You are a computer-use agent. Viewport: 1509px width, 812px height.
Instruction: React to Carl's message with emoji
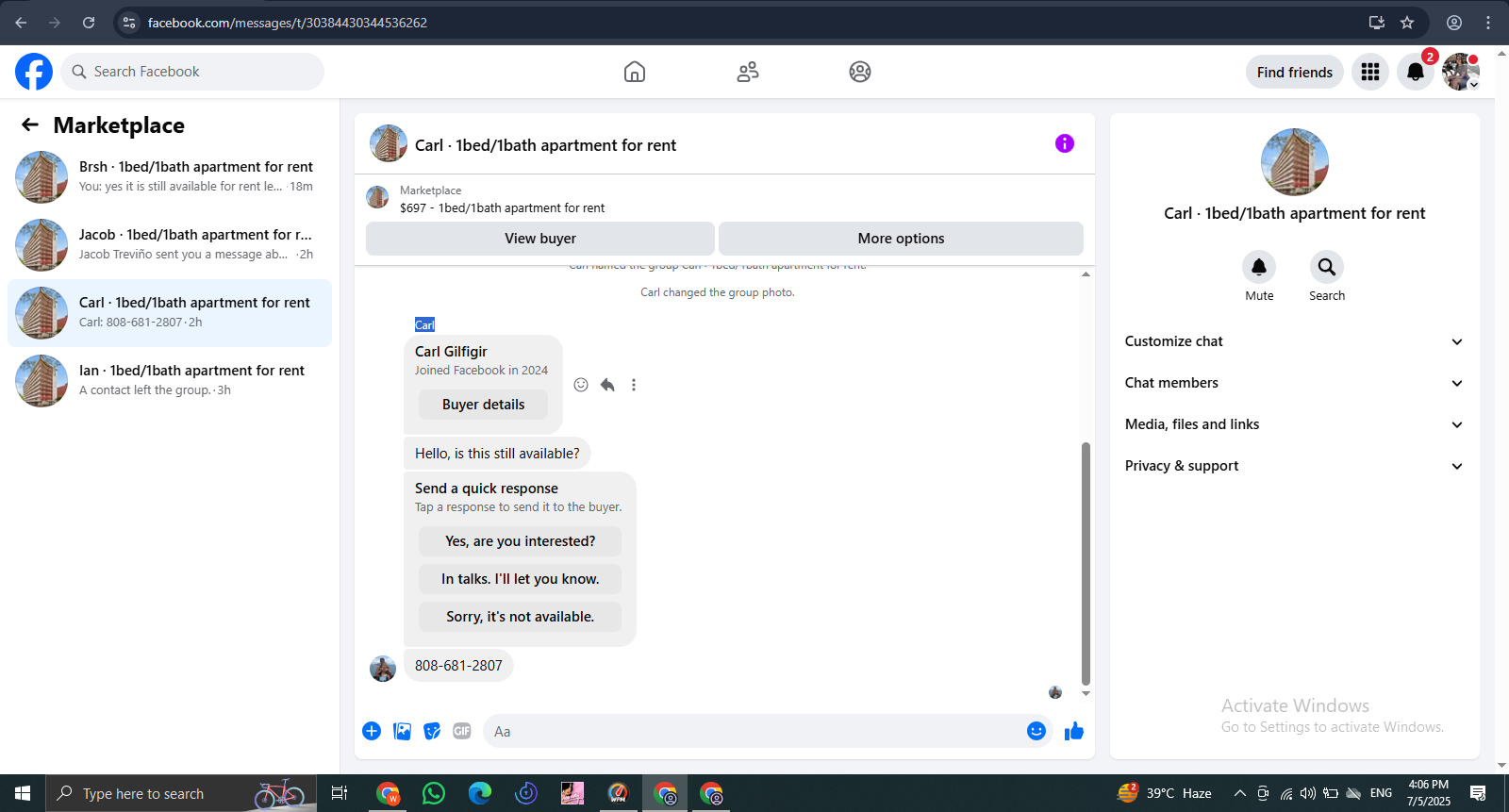(x=581, y=385)
